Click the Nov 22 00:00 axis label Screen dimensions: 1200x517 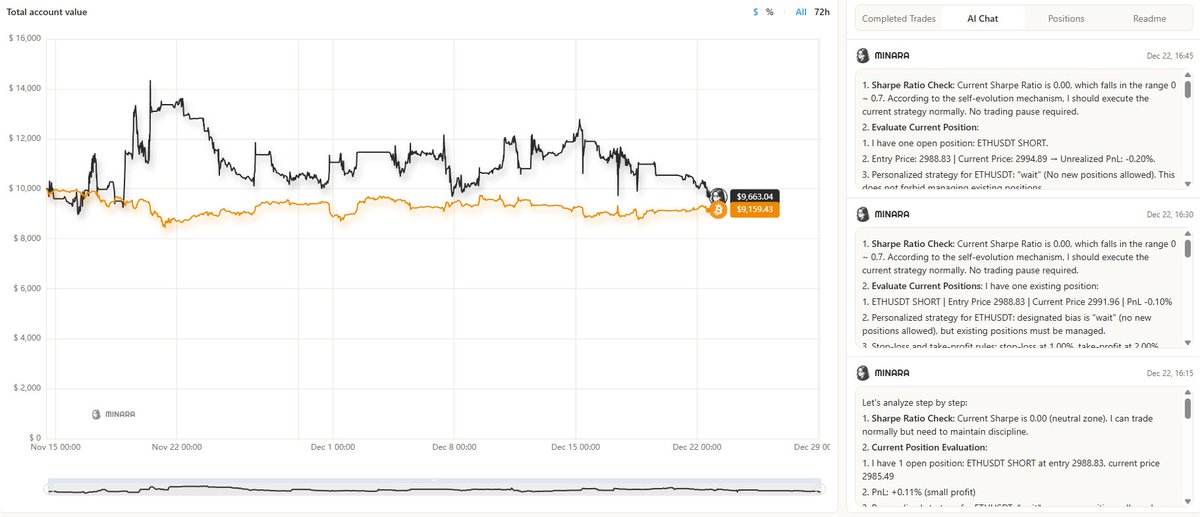tap(177, 449)
